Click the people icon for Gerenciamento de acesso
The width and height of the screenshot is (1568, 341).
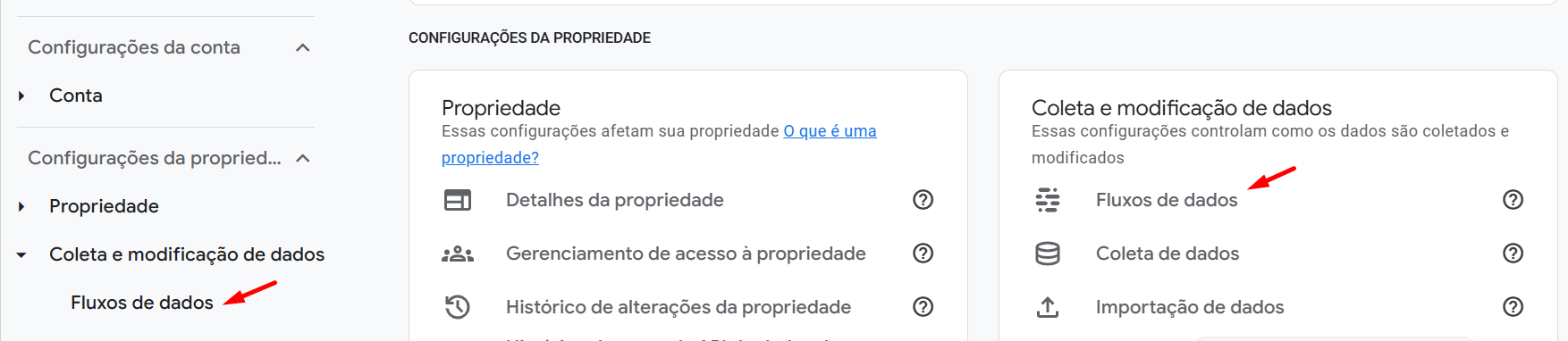coord(458,254)
